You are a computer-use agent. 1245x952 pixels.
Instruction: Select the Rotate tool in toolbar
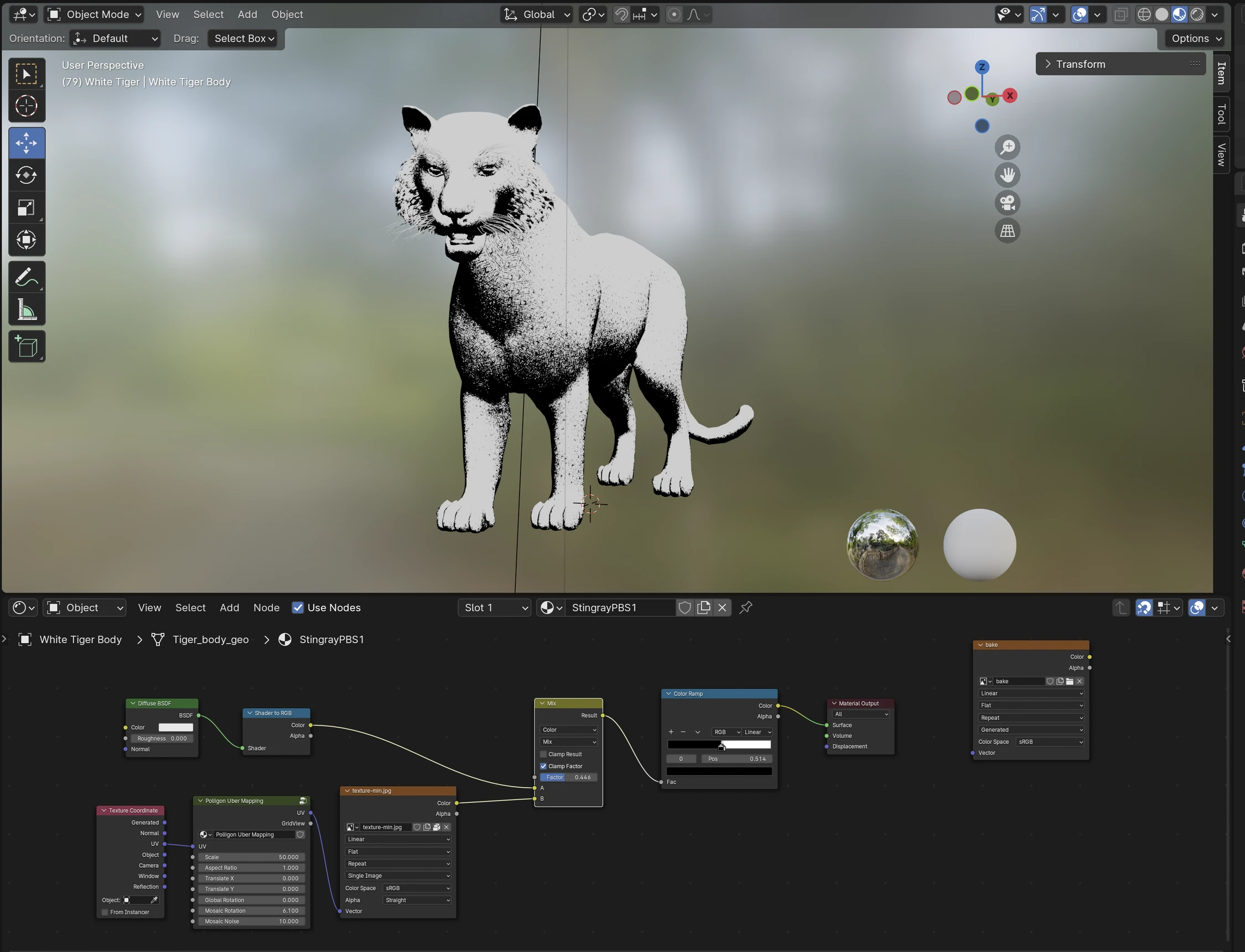[26, 175]
